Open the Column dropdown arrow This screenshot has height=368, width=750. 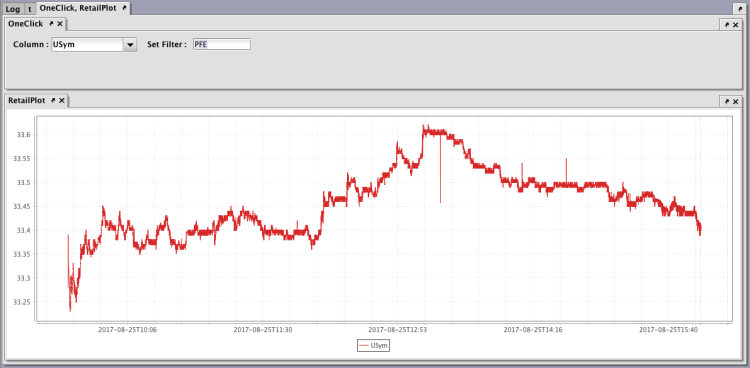pyautogui.click(x=130, y=45)
